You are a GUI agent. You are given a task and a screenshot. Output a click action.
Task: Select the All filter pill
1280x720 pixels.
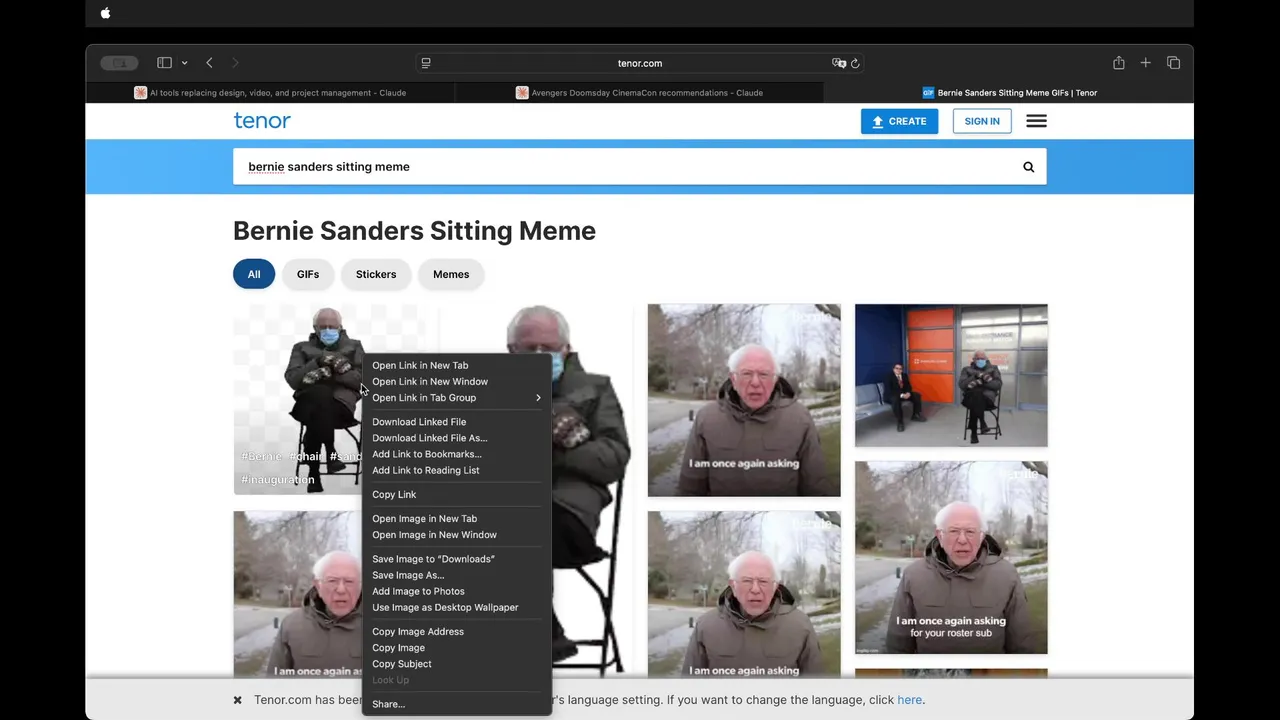click(x=254, y=274)
